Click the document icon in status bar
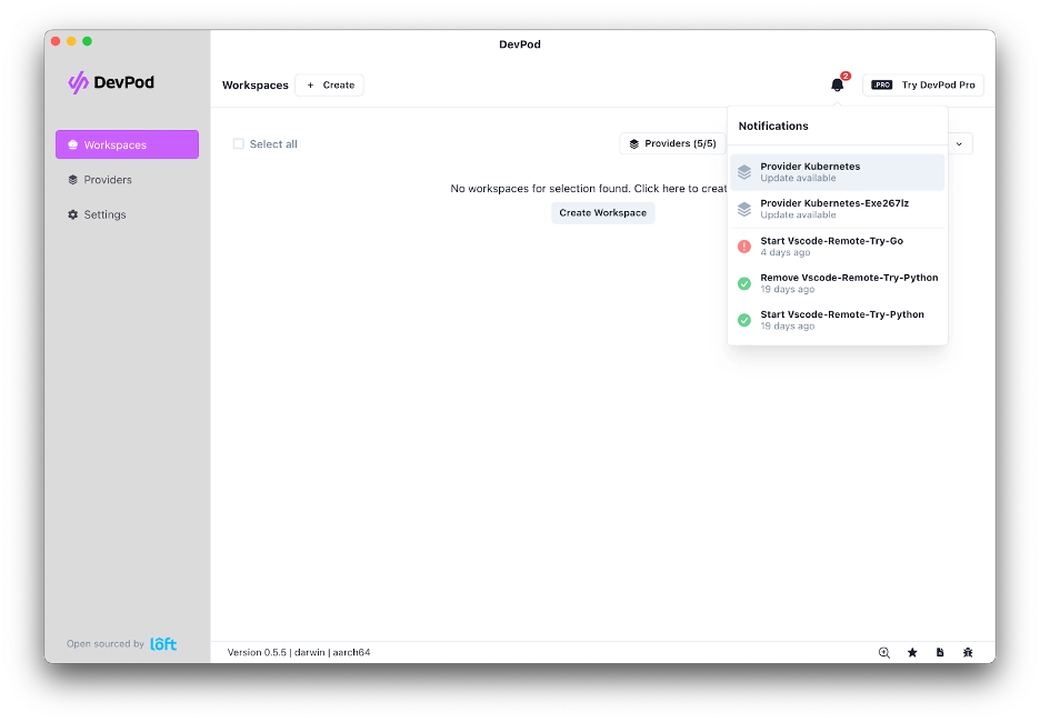This screenshot has height=722, width=1040. (x=940, y=652)
